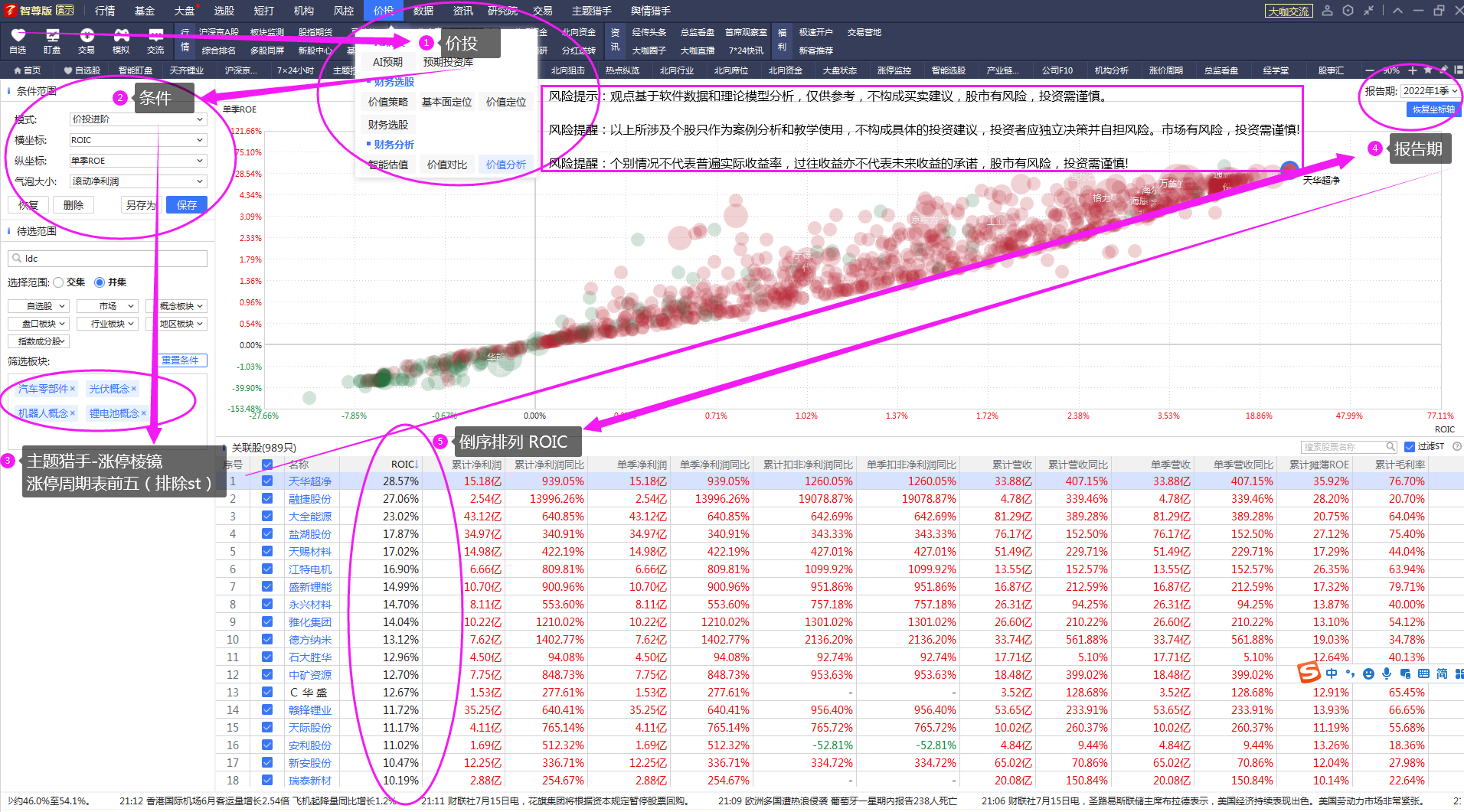Open 交易 trade icon

[87, 34]
